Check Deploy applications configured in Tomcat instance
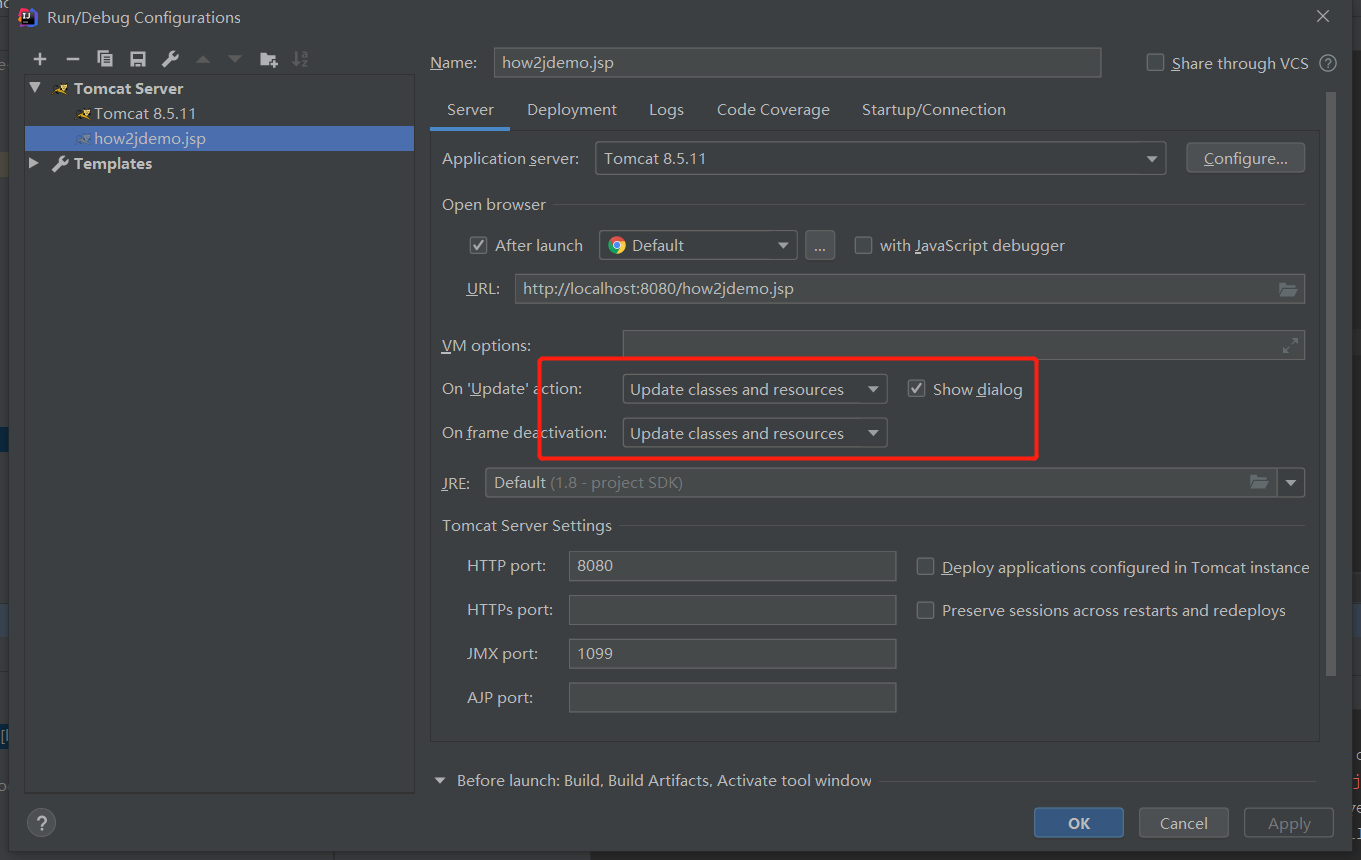This screenshot has height=860, width=1361. (926, 567)
